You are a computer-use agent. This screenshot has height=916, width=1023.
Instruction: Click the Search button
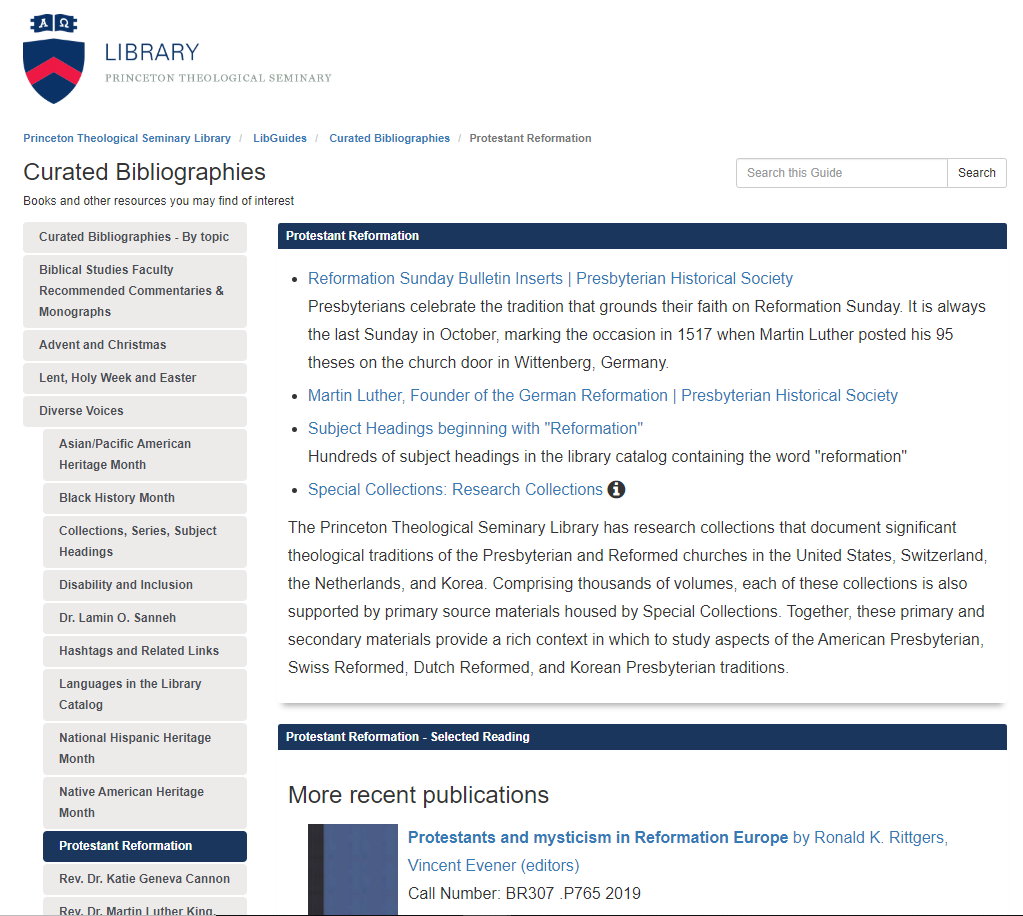[x=977, y=173]
